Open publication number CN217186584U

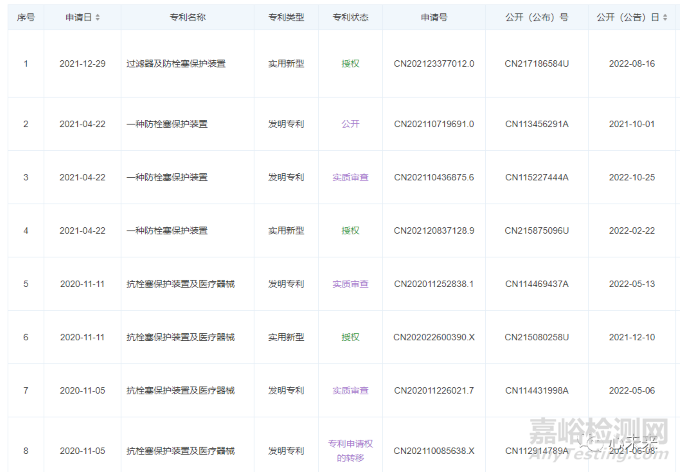536,64
